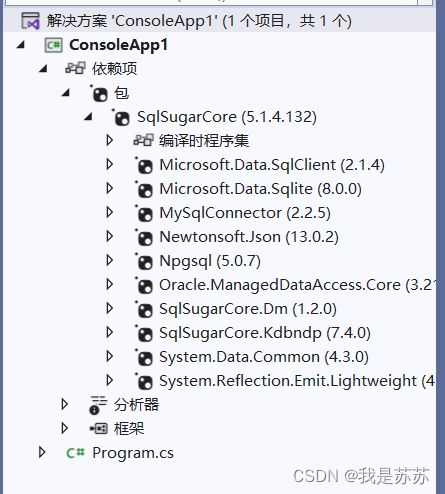
Task: Open the Program.cs file
Action: point(133,453)
